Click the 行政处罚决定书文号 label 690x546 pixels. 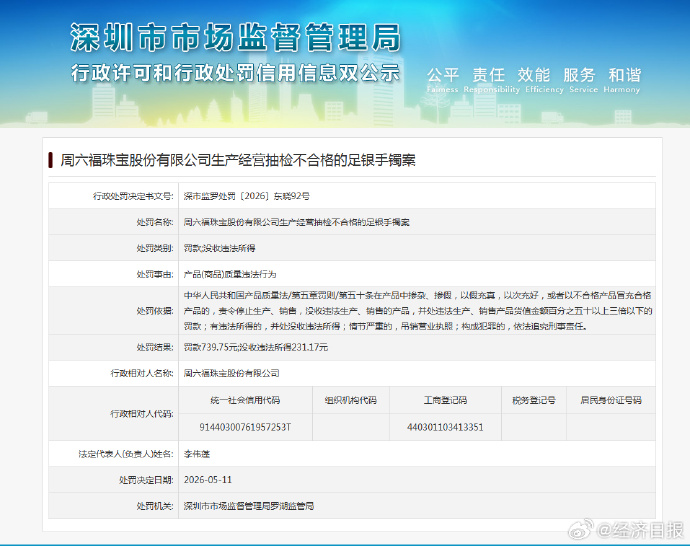(x=133, y=196)
